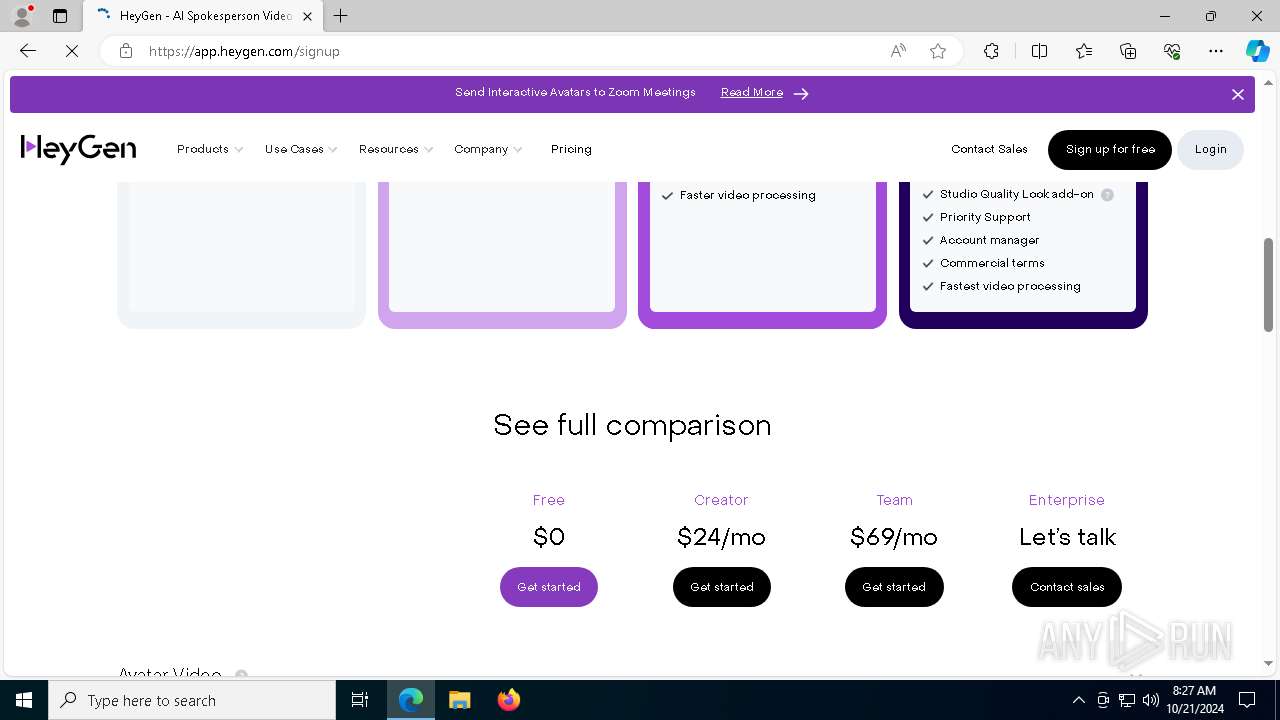The image size is (1280, 720).
Task: Click the address bar URL
Action: tap(244, 51)
